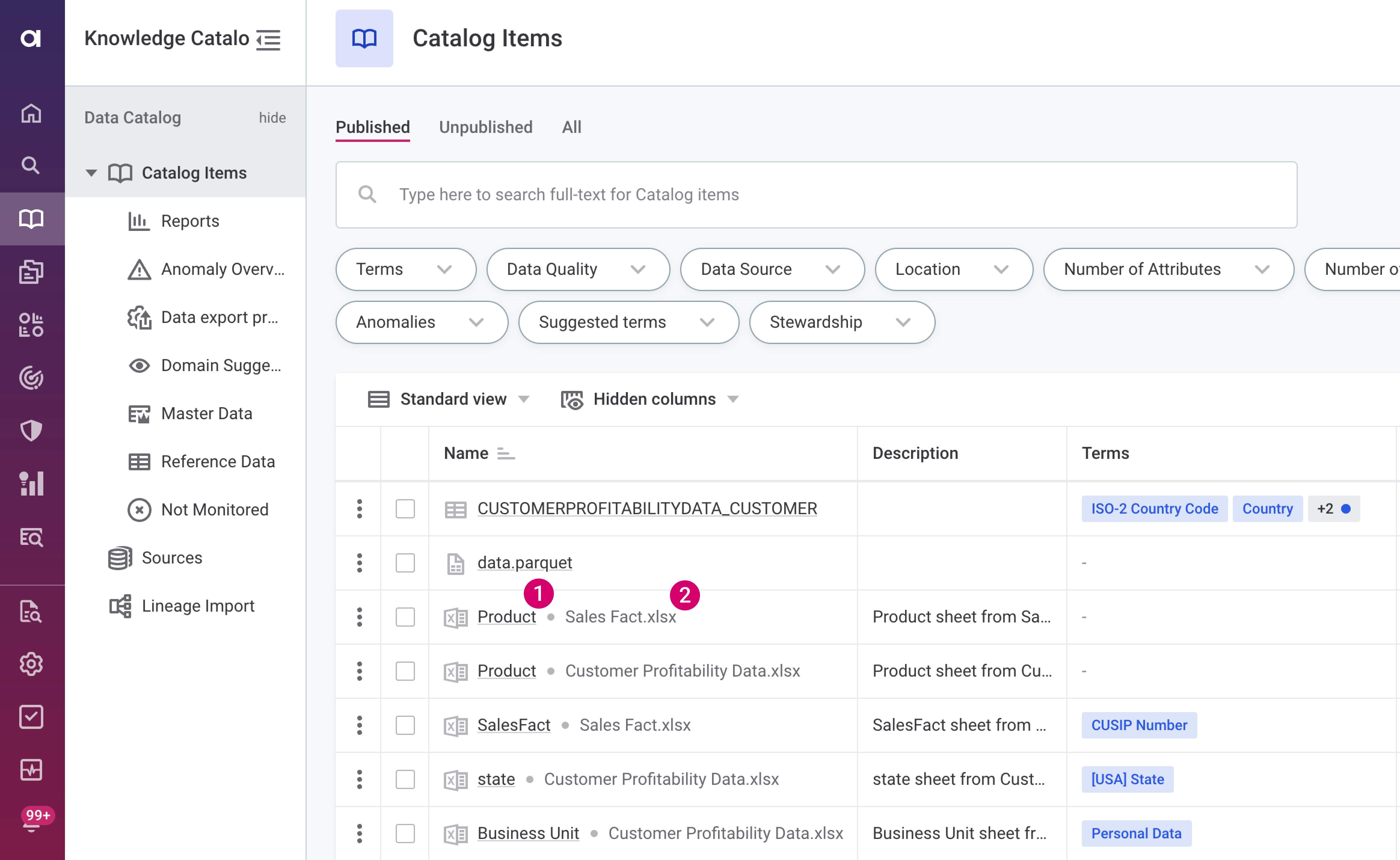This screenshot has width=1400, height=860.
Task: Switch to the All tab
Action: click(571, 127)
